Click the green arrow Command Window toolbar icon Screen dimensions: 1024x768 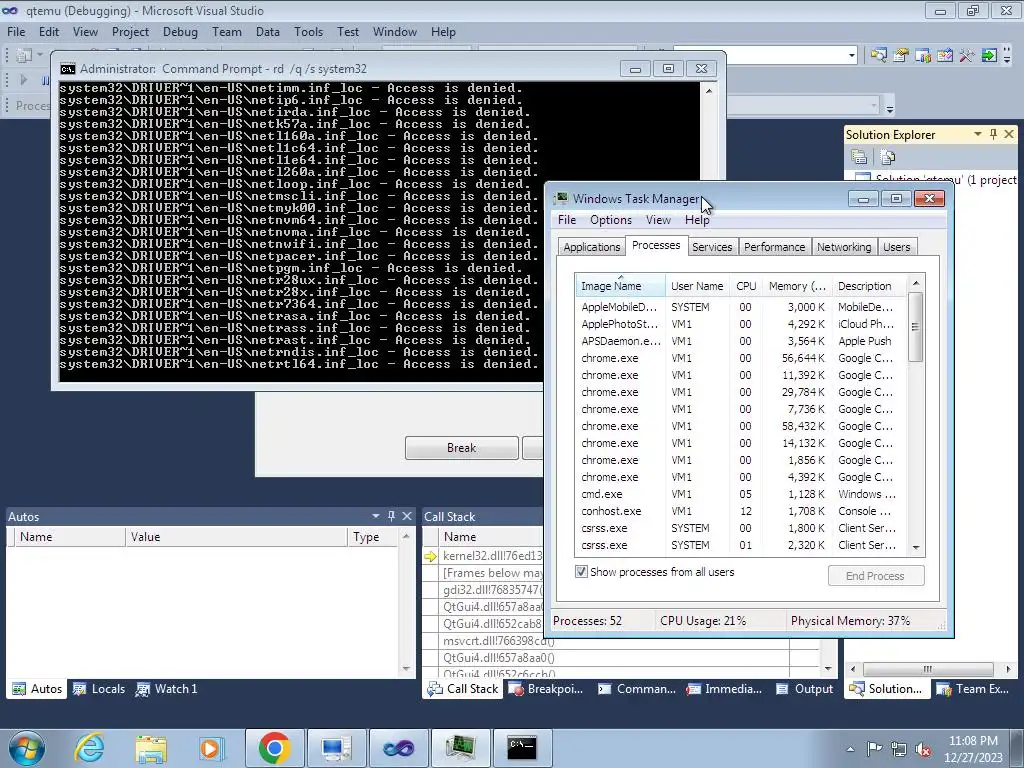point(989,56)
